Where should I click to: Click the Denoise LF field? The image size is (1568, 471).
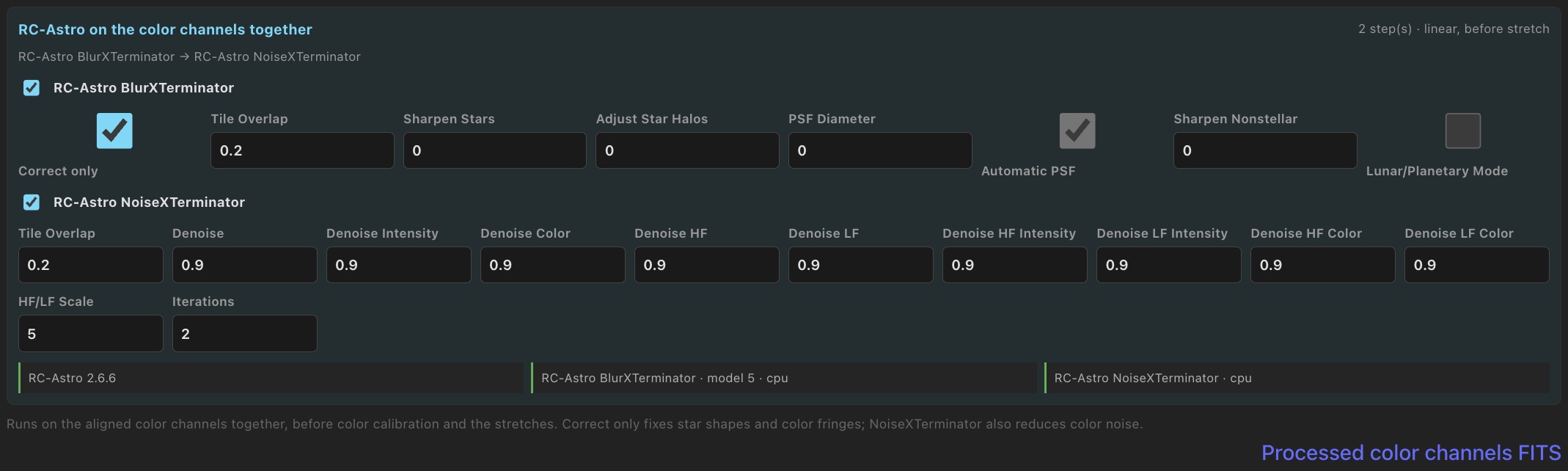(861, 265)
